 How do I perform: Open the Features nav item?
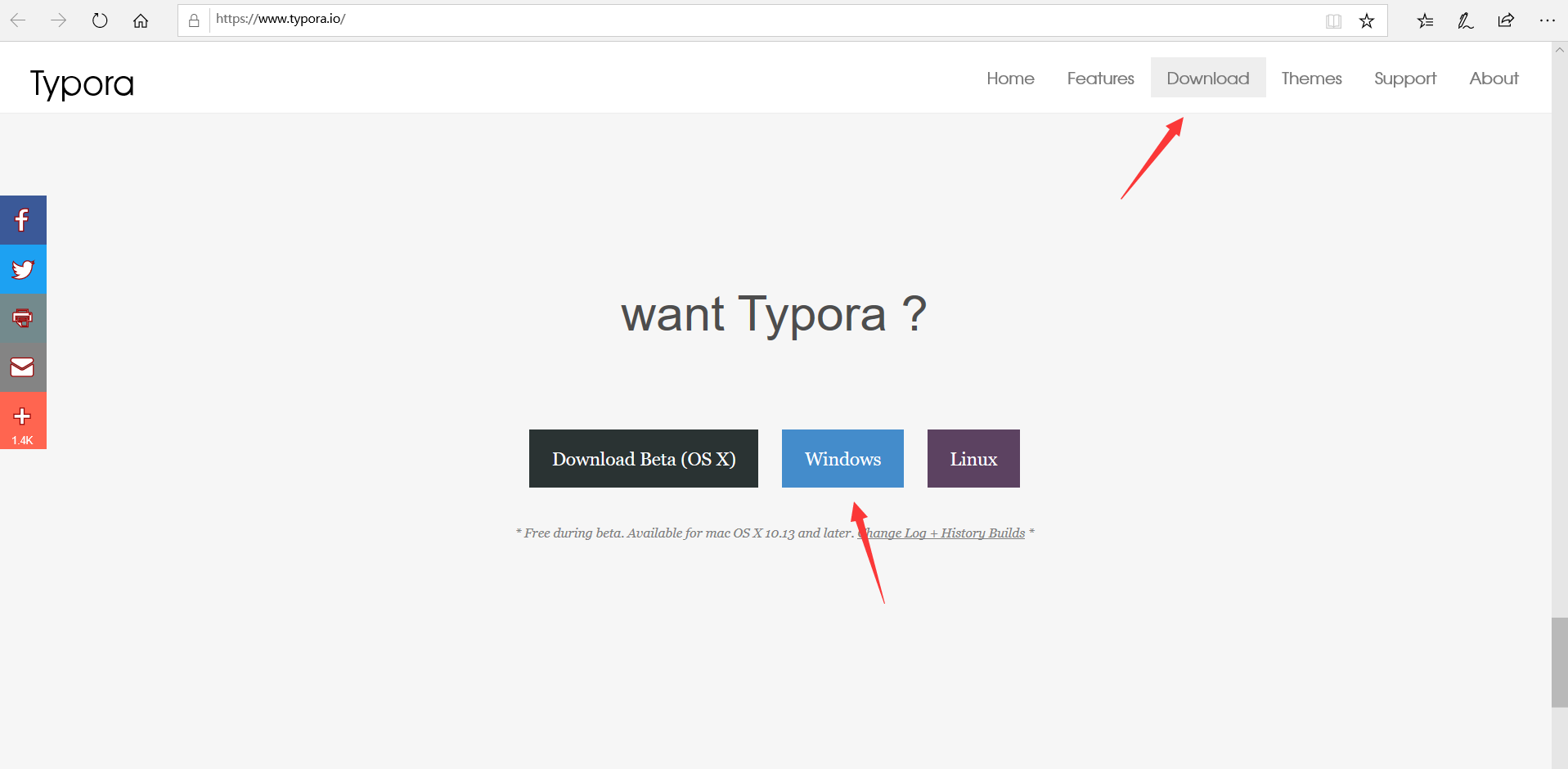click(1100, 78)
